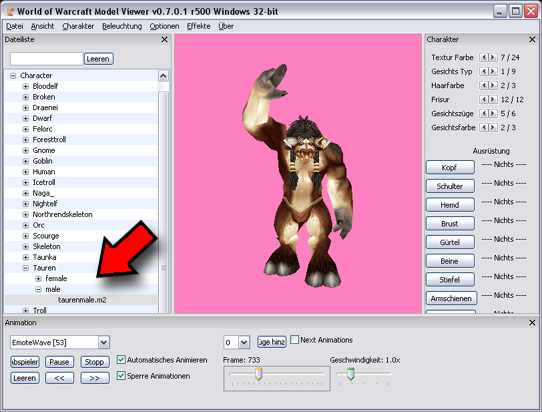Step animation backward with << button
The height and width of the screenshot is (412, 542).
pos(59,378)
